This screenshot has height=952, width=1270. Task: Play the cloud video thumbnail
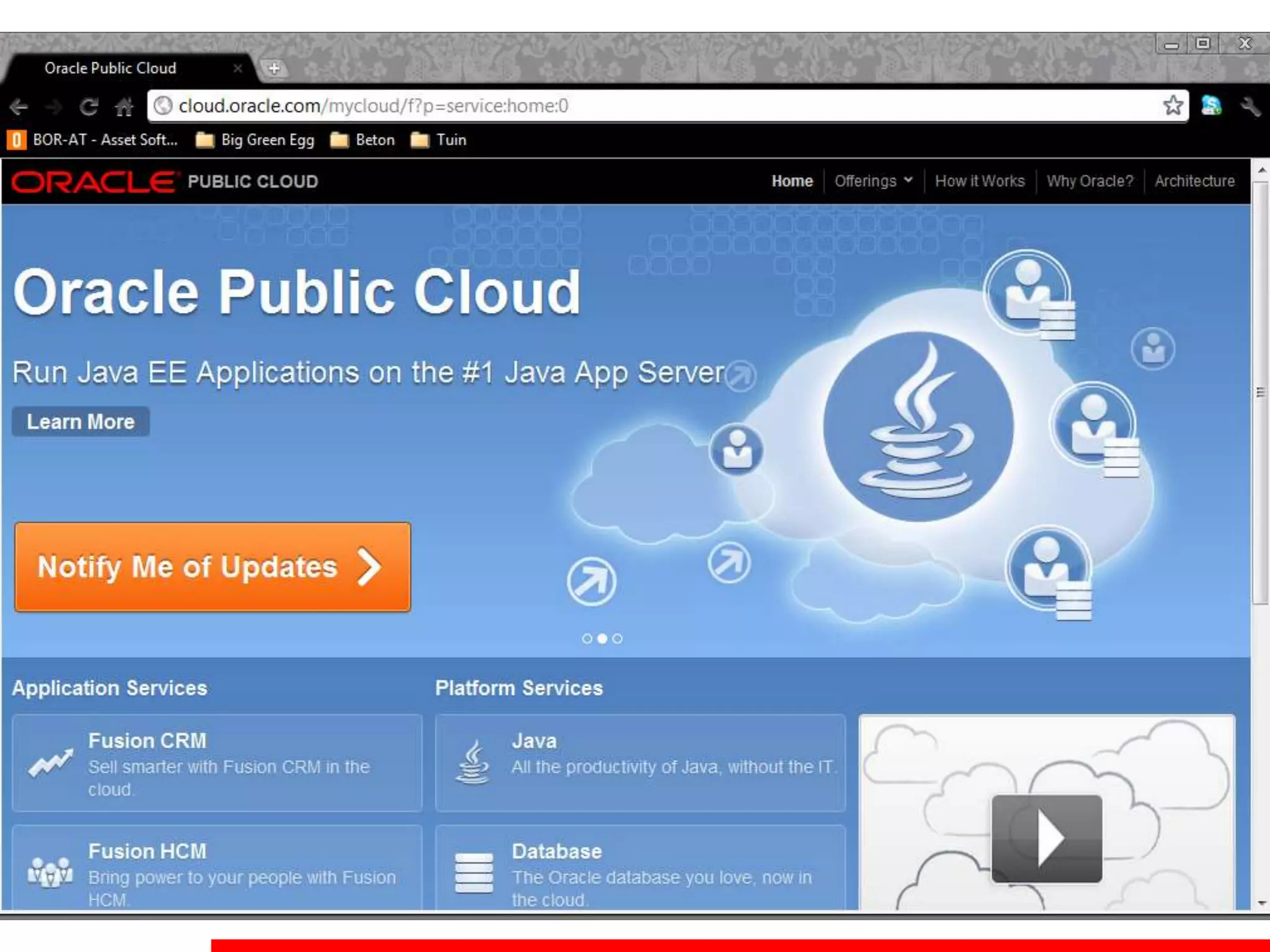click(x=1046, y=838)
